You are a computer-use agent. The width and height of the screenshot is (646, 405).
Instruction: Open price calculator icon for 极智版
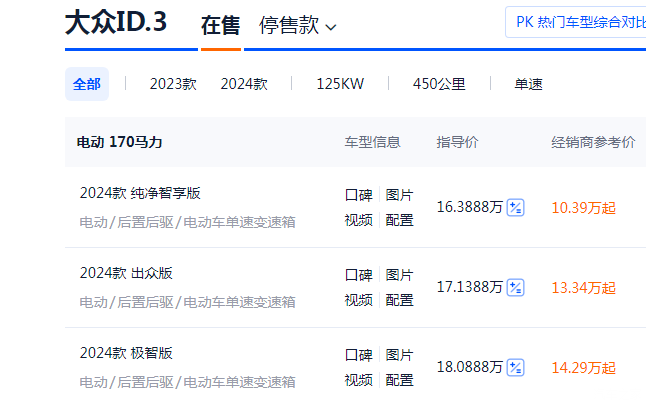point(515,367)
